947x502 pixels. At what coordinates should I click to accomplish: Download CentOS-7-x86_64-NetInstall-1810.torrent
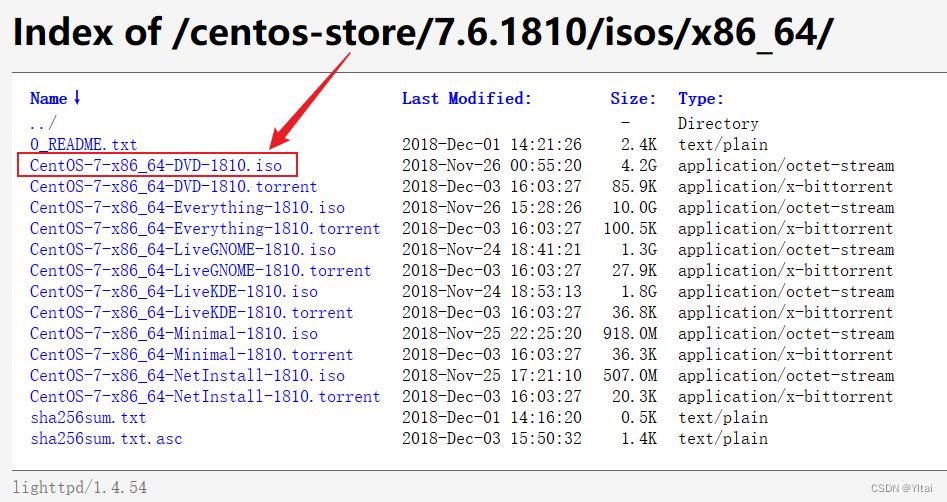pyautogui.click(x=205, y=397)
